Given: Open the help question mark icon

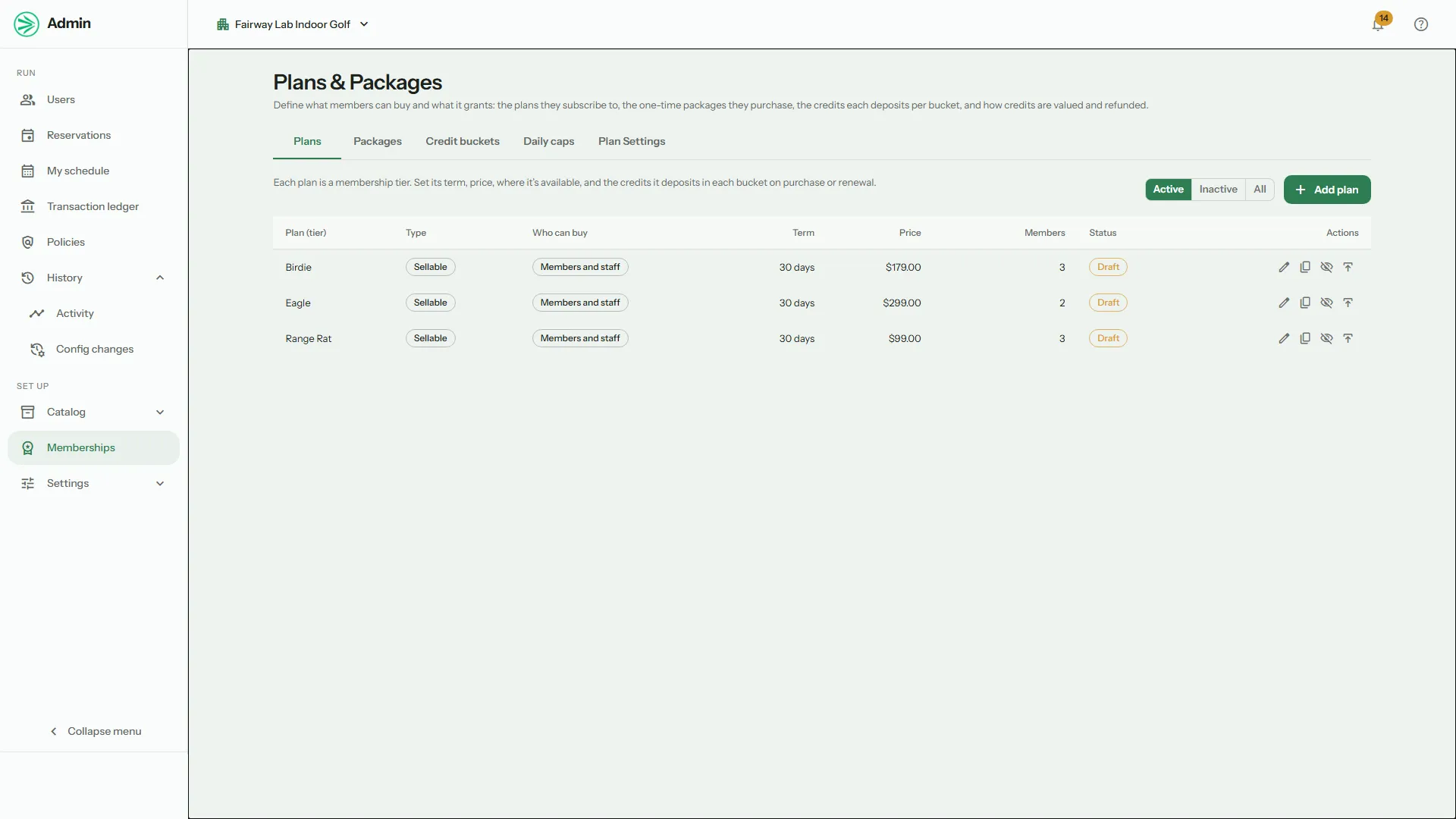Looking at the screenshot, I should tap(1421, 24).
